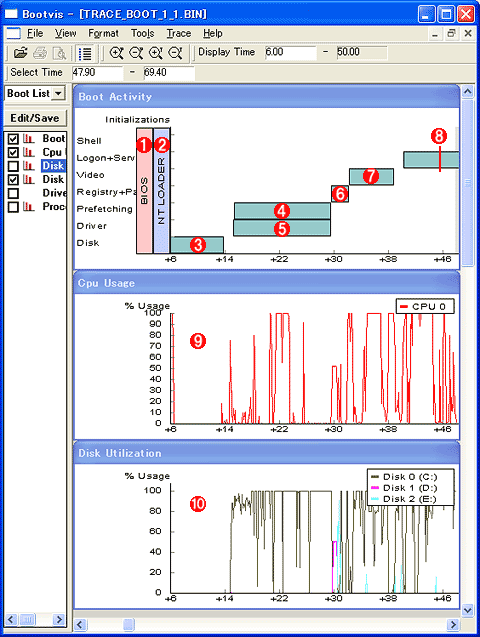Click the graph area vertical scrollbar down arrow
This screenshot has height=637, width=480.
click(x=467, y=610)
